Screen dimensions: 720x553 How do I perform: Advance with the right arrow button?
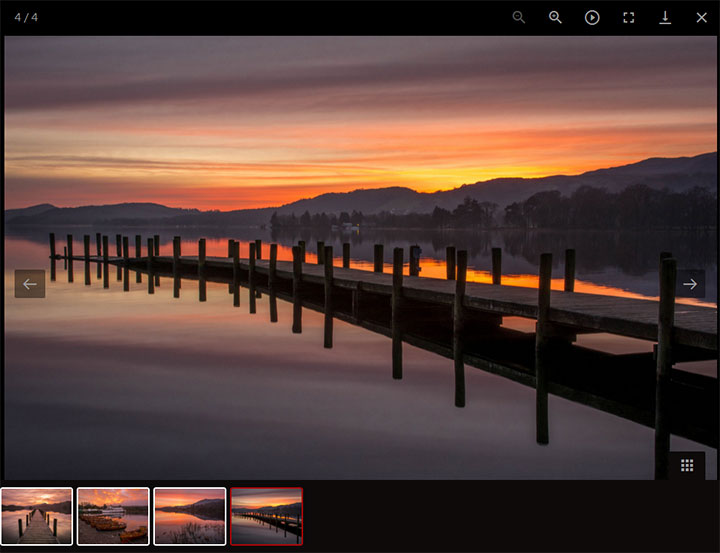pos(690,284)
